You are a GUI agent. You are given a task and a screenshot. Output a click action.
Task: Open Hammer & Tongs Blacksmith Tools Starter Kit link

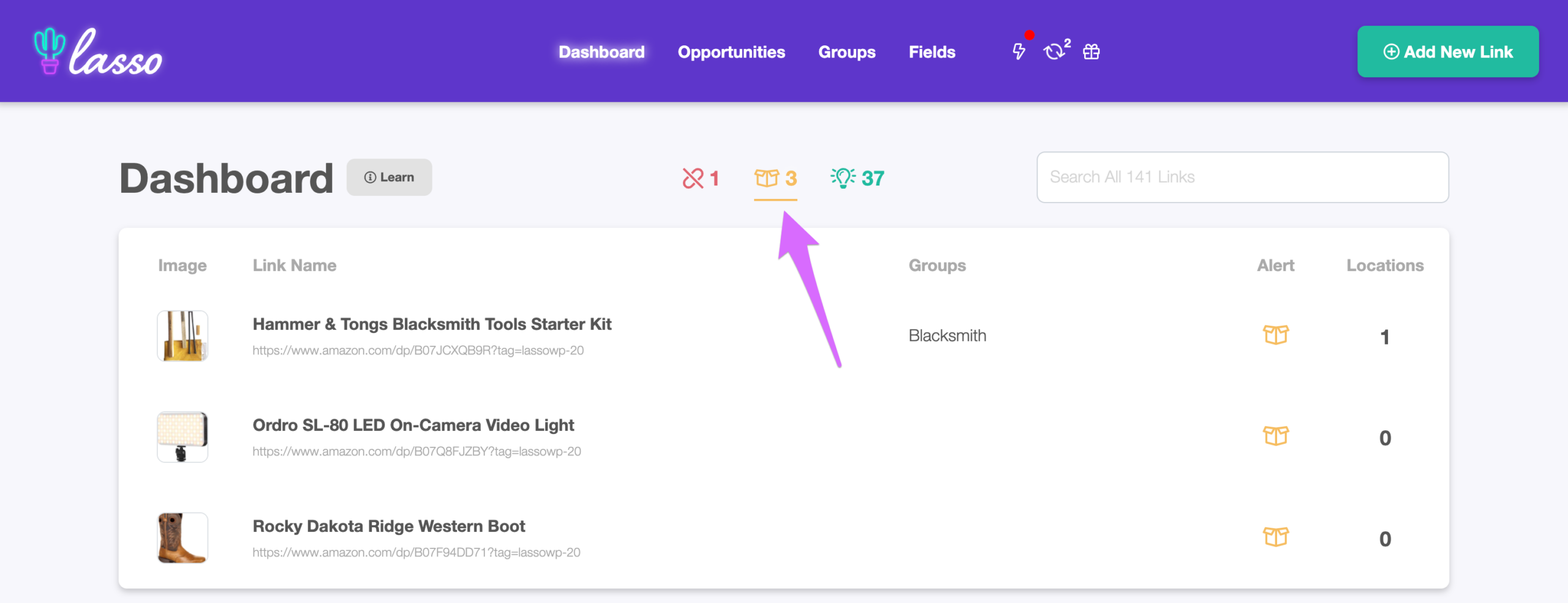[x=432, y=324]
